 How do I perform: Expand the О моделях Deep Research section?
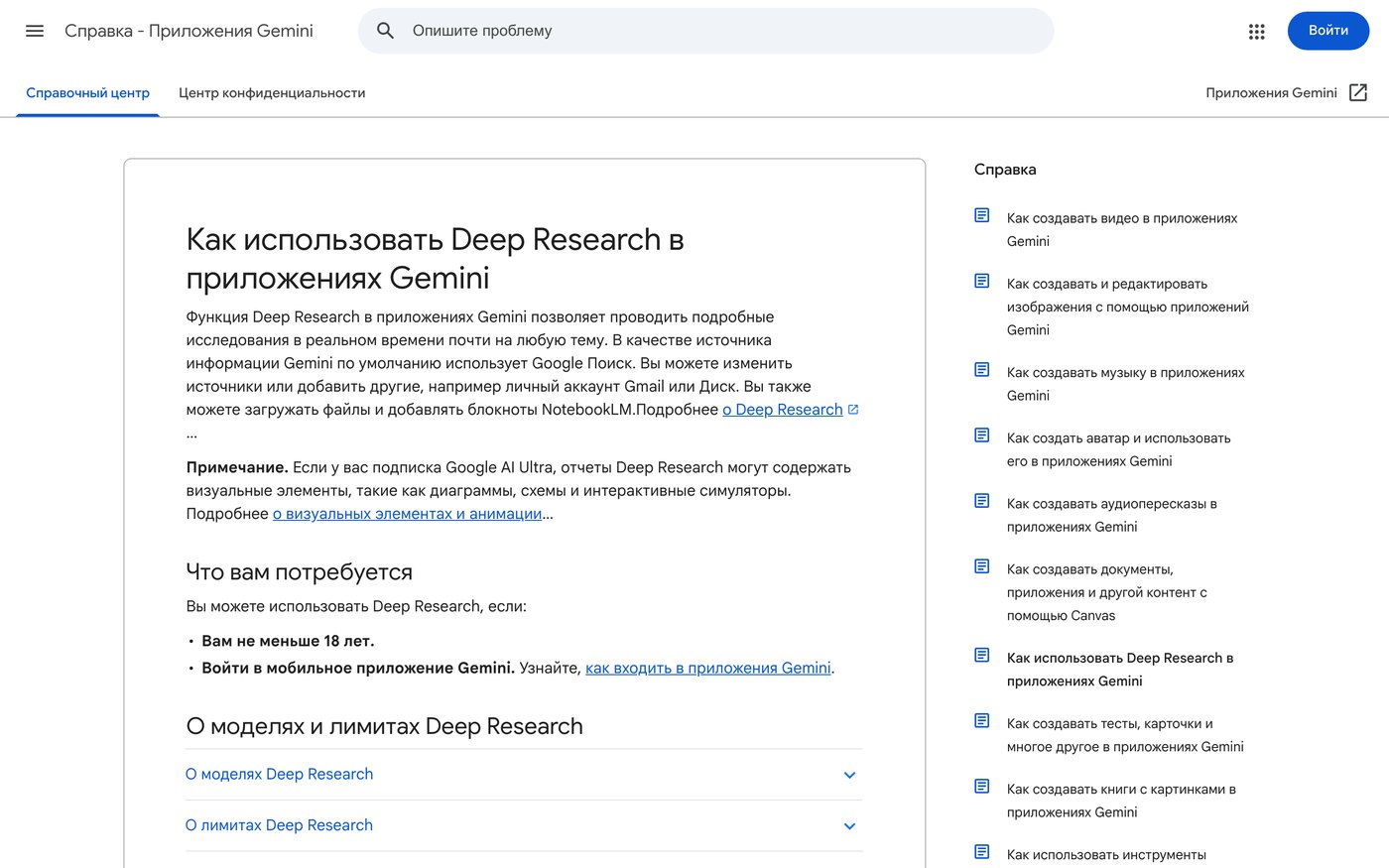524,775
